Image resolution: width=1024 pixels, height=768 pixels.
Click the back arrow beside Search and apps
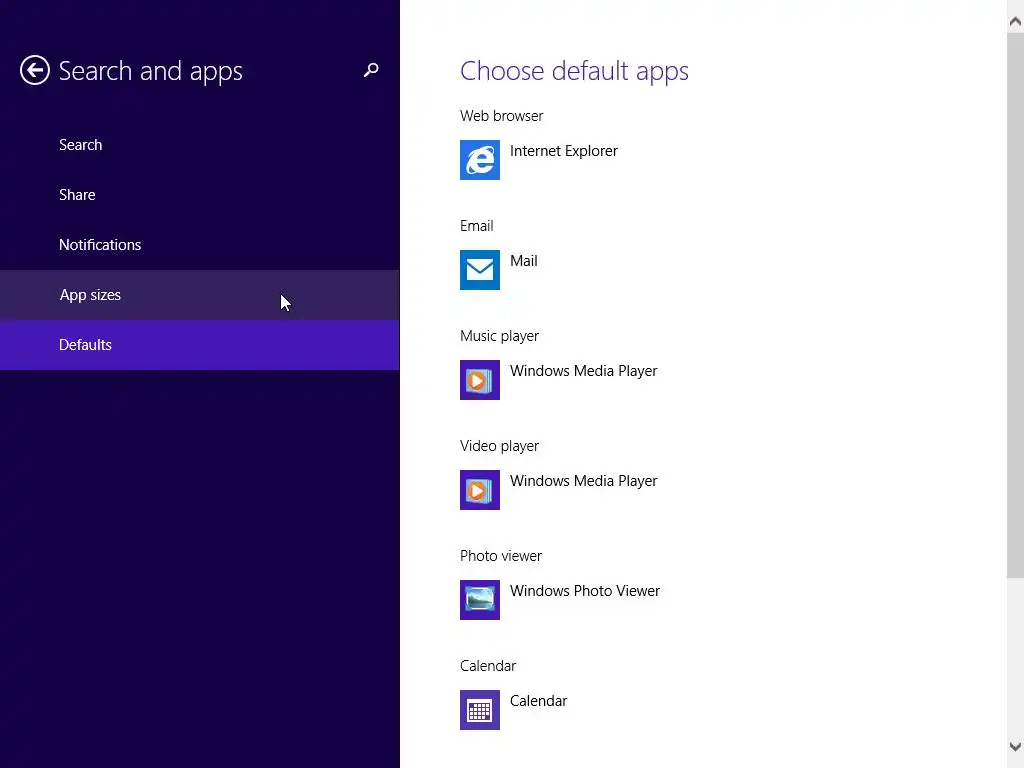pyautogui.click(x=35, y=70)
